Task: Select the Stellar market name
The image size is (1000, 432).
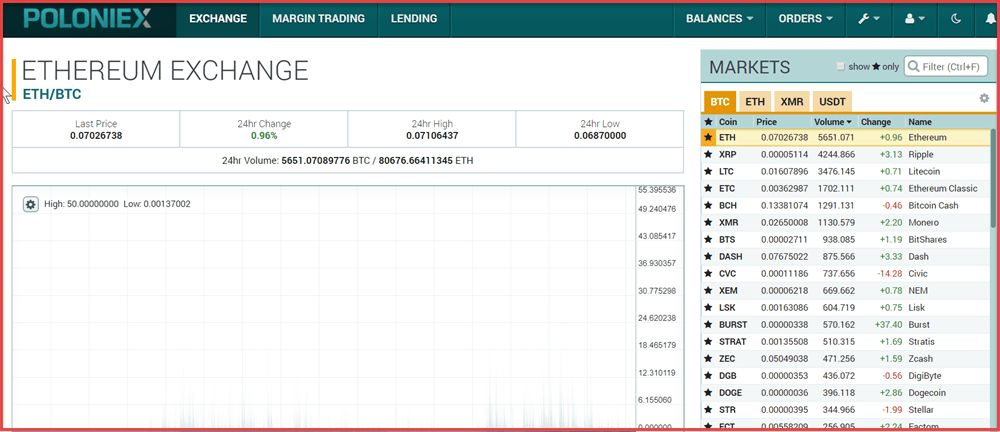Action: (921, 410)
